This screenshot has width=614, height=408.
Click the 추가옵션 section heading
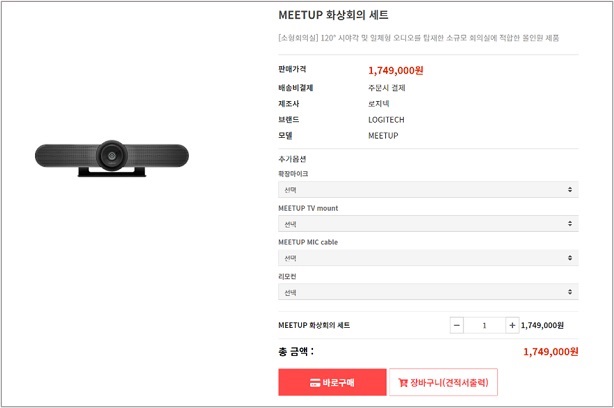pyautogui.click(x=292, y=159)
